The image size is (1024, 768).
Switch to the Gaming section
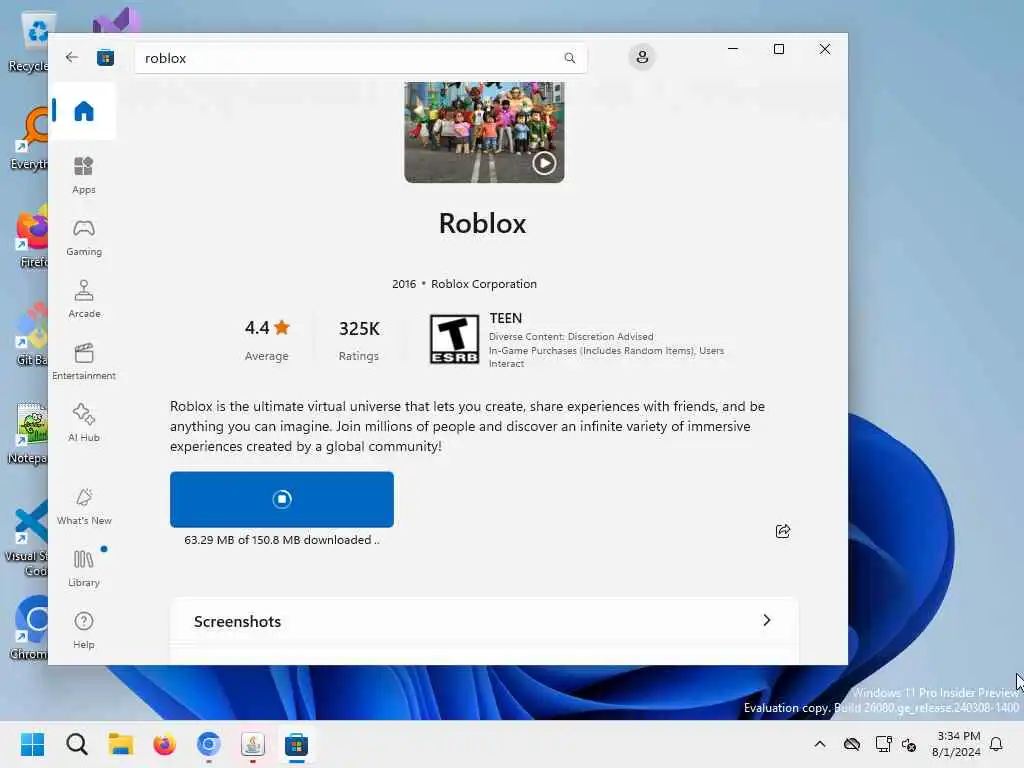[84, 238]
